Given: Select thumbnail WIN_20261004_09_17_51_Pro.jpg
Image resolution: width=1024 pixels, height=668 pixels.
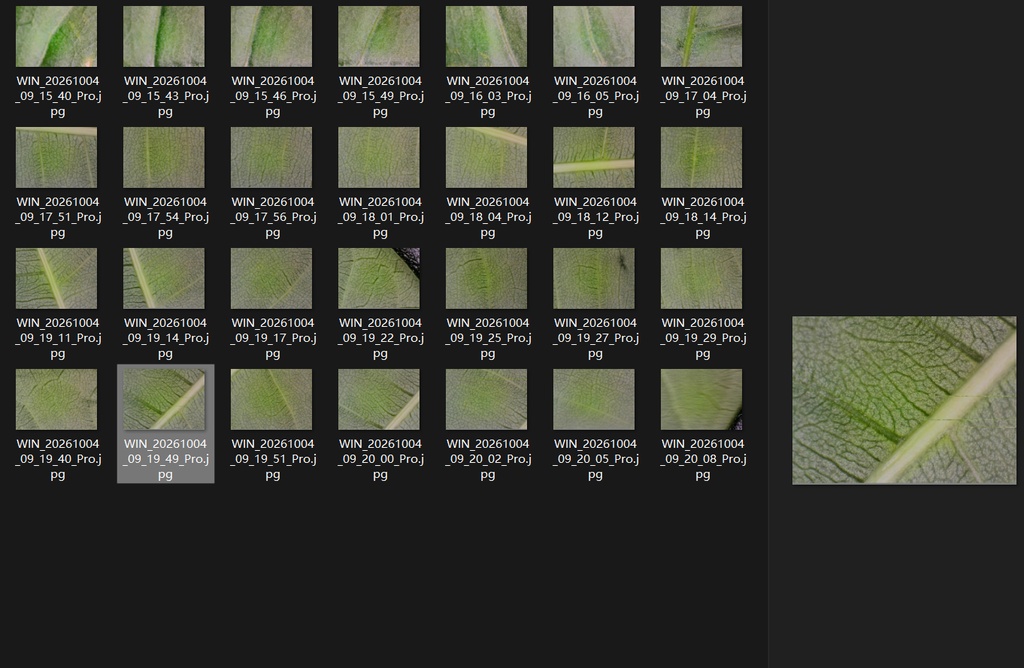Looking at the screenshot, I should point(56,157).
